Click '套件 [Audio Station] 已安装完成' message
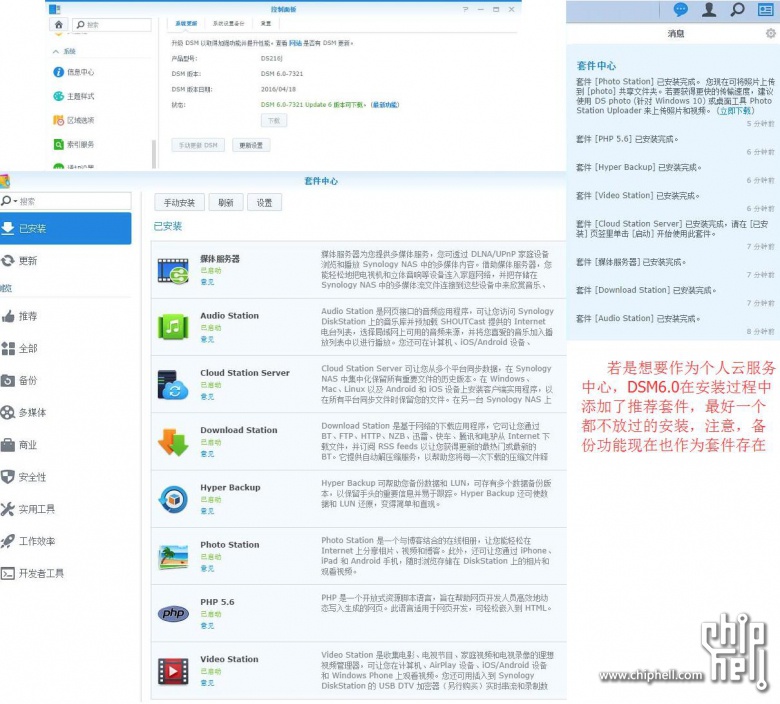780x704 pixels. coord(638,318)
